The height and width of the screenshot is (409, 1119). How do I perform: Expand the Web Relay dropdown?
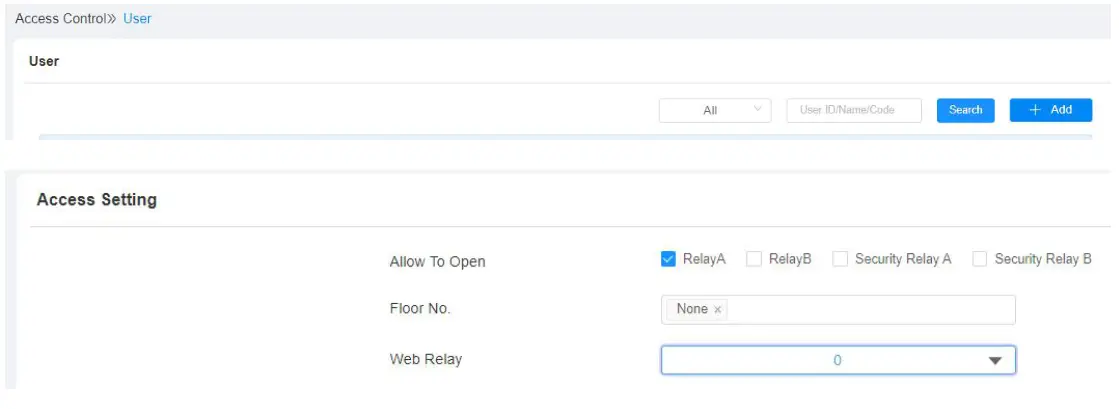click(x=838, y=360)
